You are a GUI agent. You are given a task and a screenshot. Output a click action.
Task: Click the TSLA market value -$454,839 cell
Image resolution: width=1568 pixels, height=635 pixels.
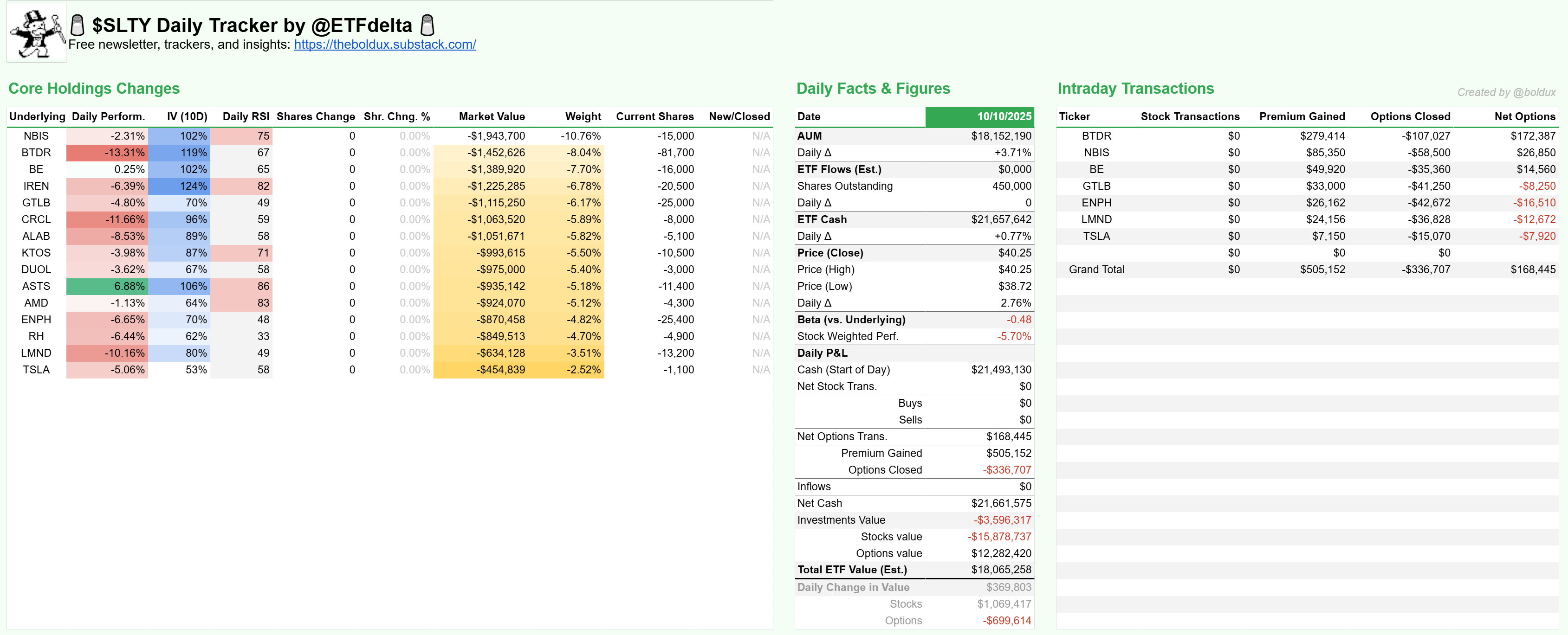[500, 370]
